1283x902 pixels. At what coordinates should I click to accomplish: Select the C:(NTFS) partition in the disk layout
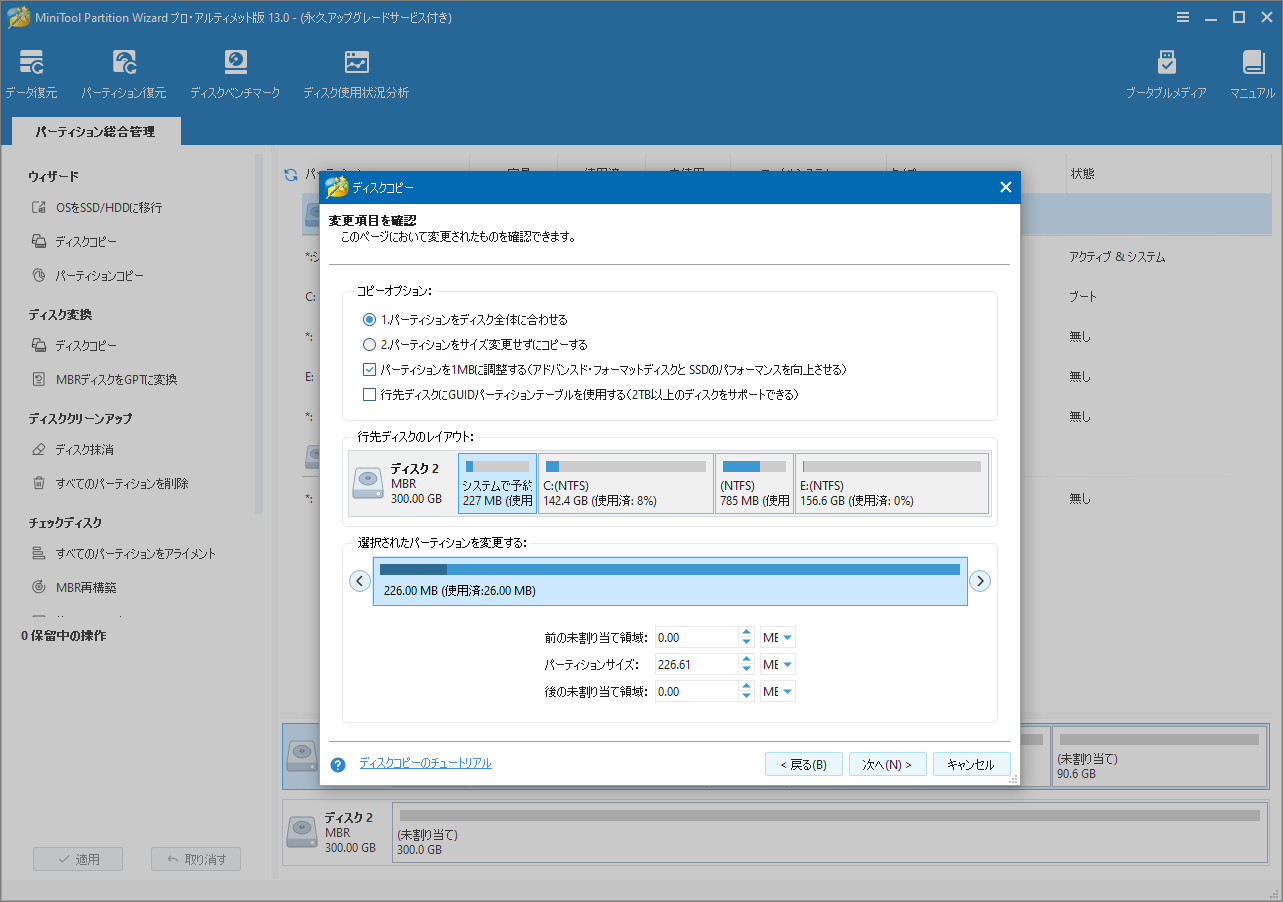[626, 483]
